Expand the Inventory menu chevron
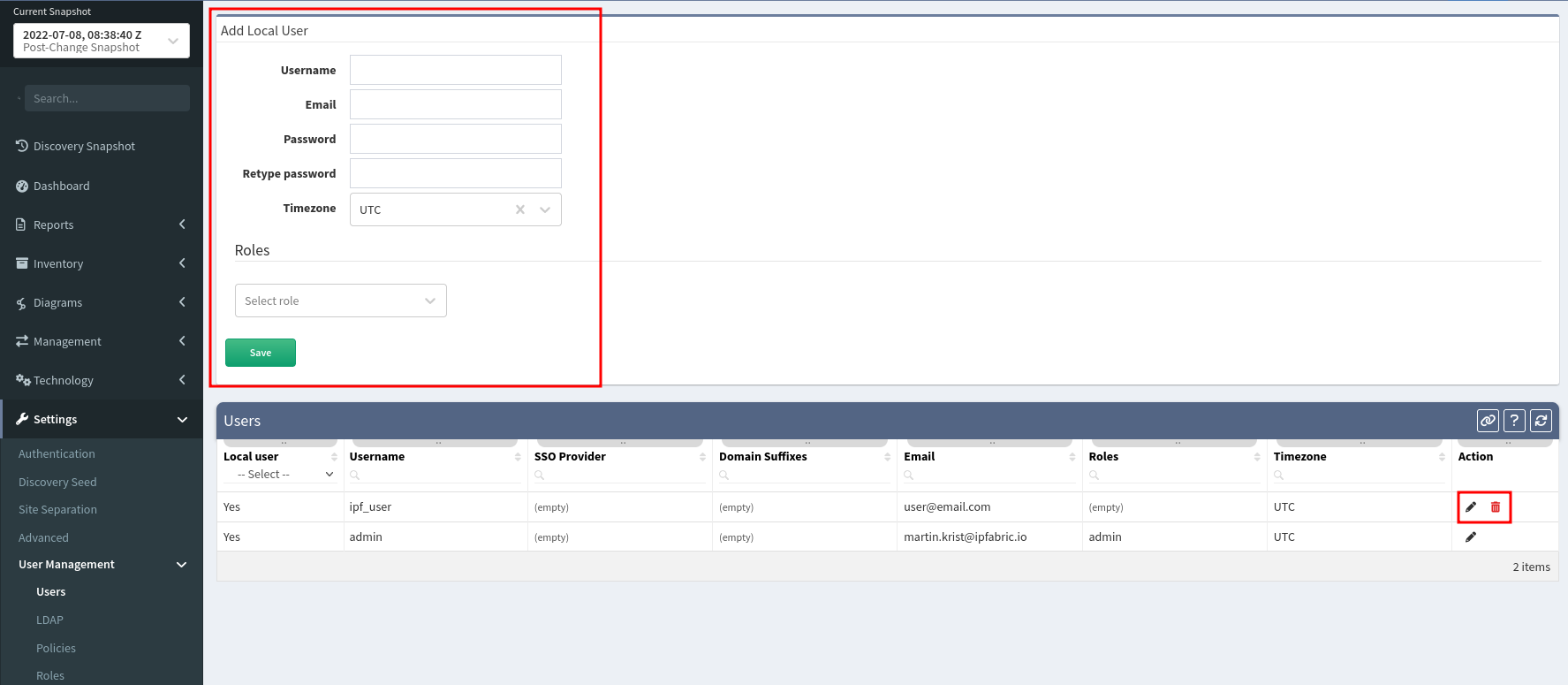The image size is (1568, 685). (x=182, y=263)
